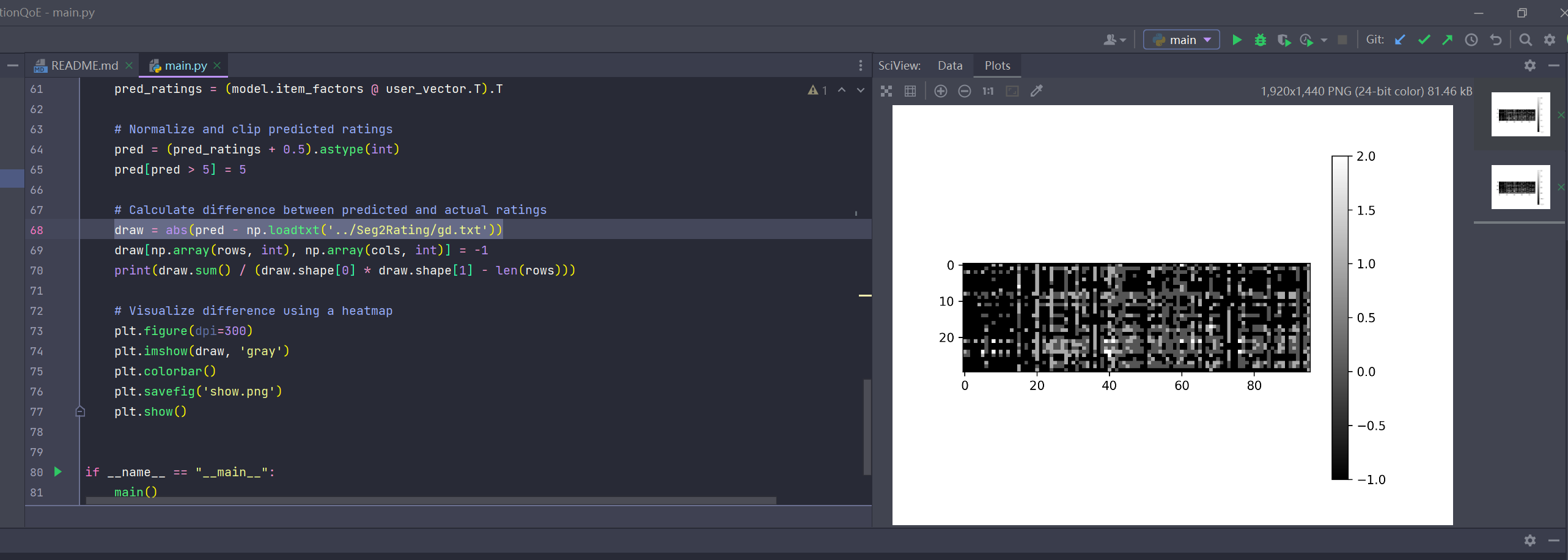This screenshot has height=560, width=1568.
Task: Push commits with Git green arrow
Action: [x=1447, y=40]
